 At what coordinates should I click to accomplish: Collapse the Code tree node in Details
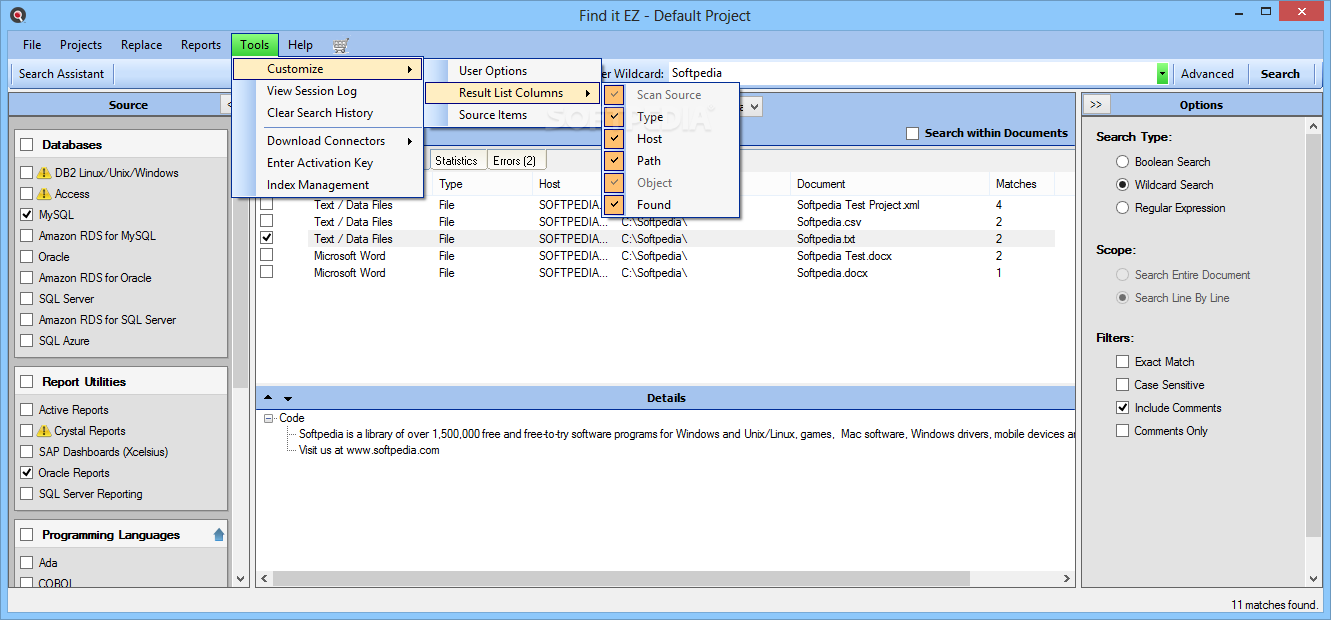(268, 419)
